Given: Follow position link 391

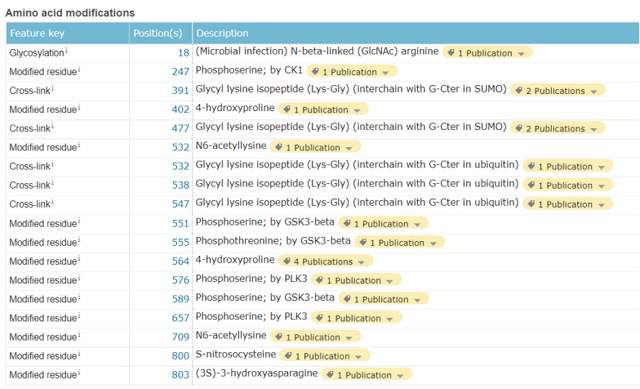Looking at the screenshot, I should point(180,91).
